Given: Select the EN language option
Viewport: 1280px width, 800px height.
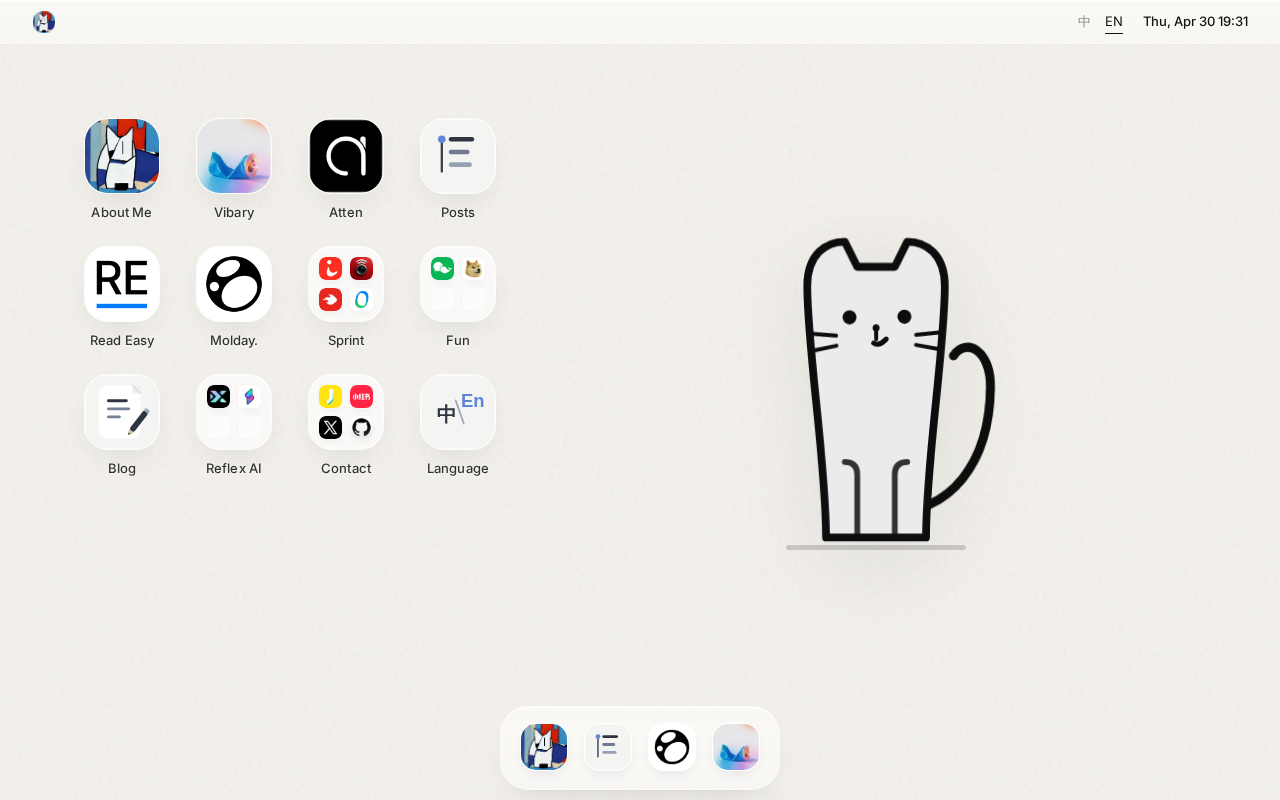Looking at the screenshot, I should click(1114, 22).
